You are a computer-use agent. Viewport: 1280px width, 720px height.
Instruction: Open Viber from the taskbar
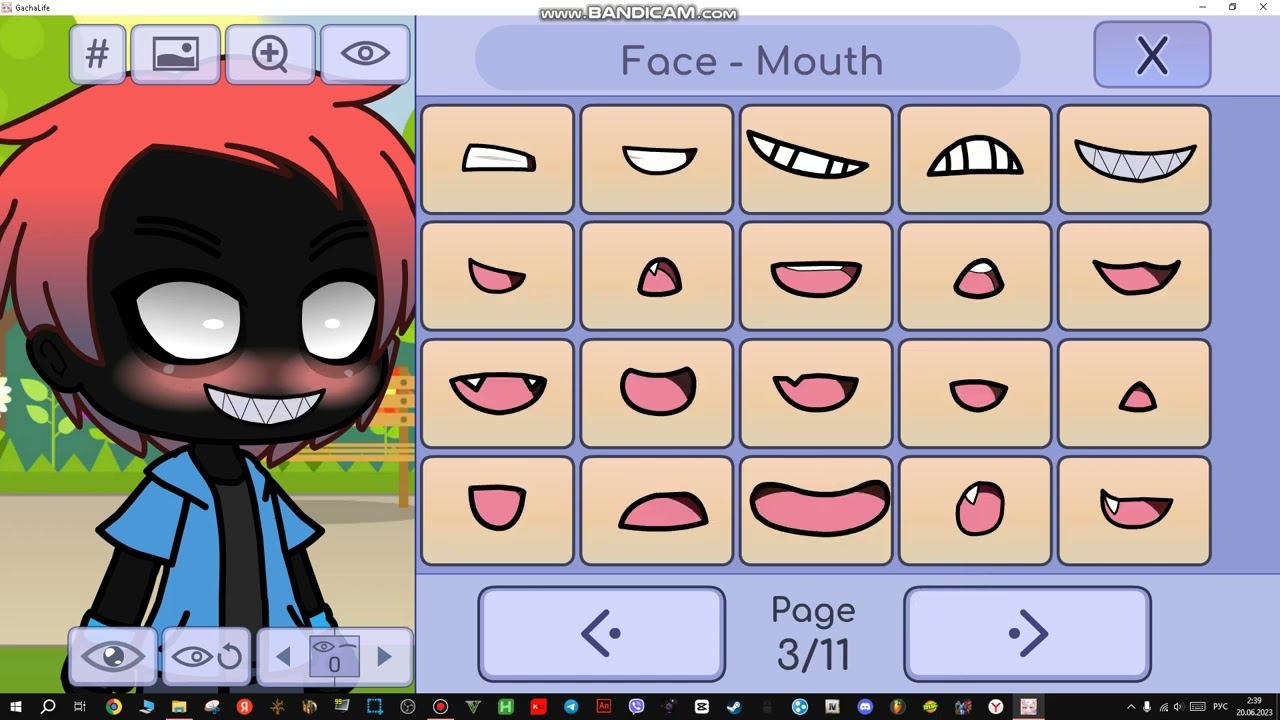(636, 707)
